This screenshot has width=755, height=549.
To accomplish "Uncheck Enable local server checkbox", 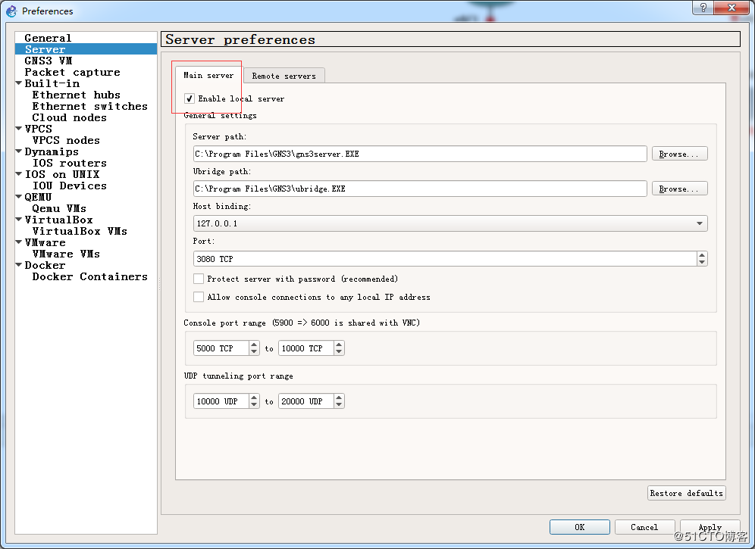I will tap(189, 99).
